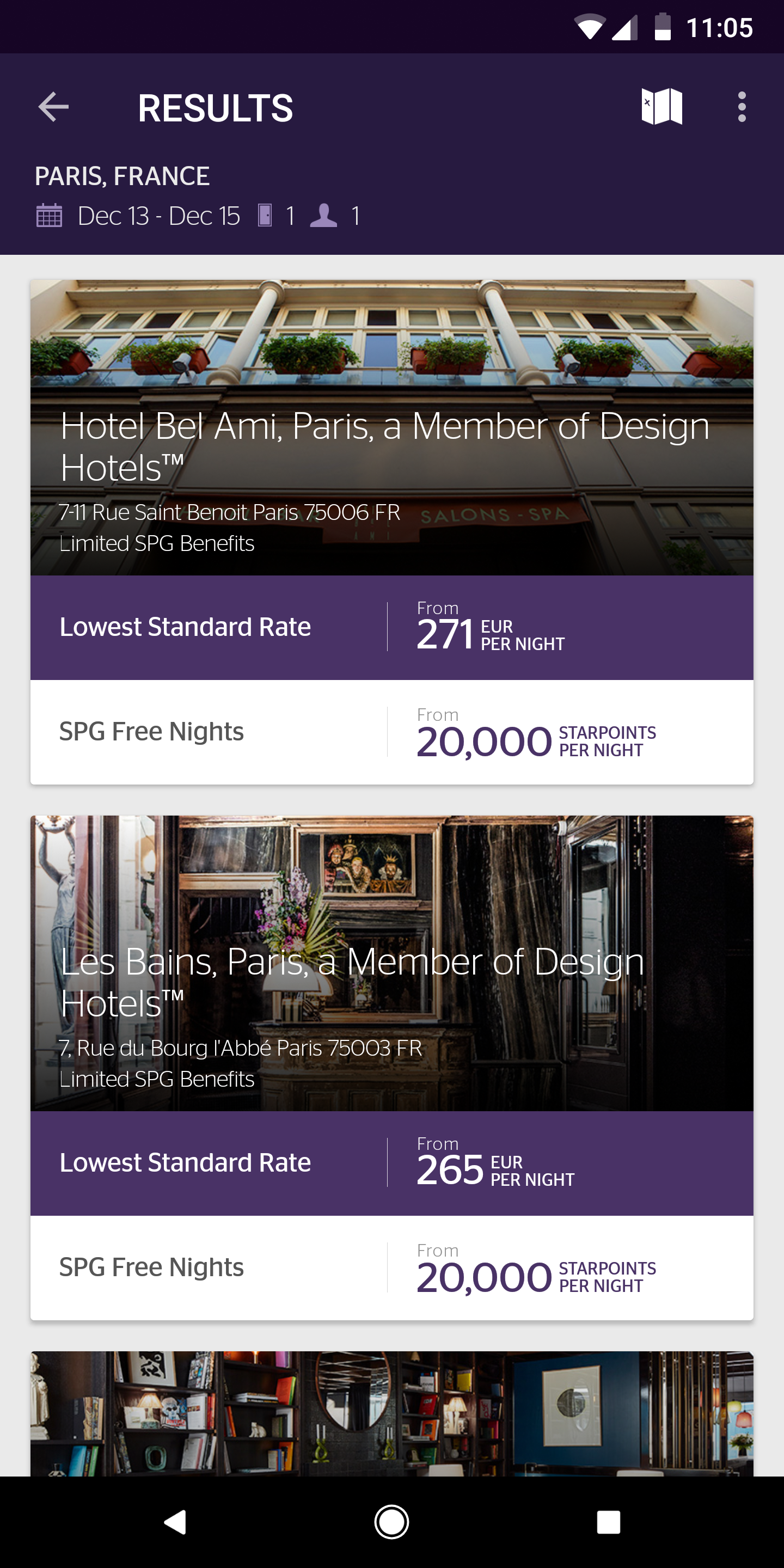
Task: Tap the calendar icon beside the dates
Action: click(x=50, y=216)
